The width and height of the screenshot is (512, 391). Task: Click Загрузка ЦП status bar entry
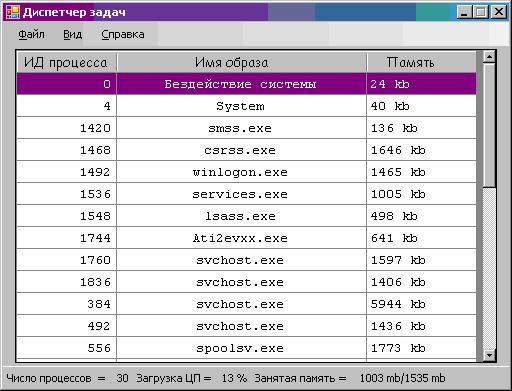[192, 378]
